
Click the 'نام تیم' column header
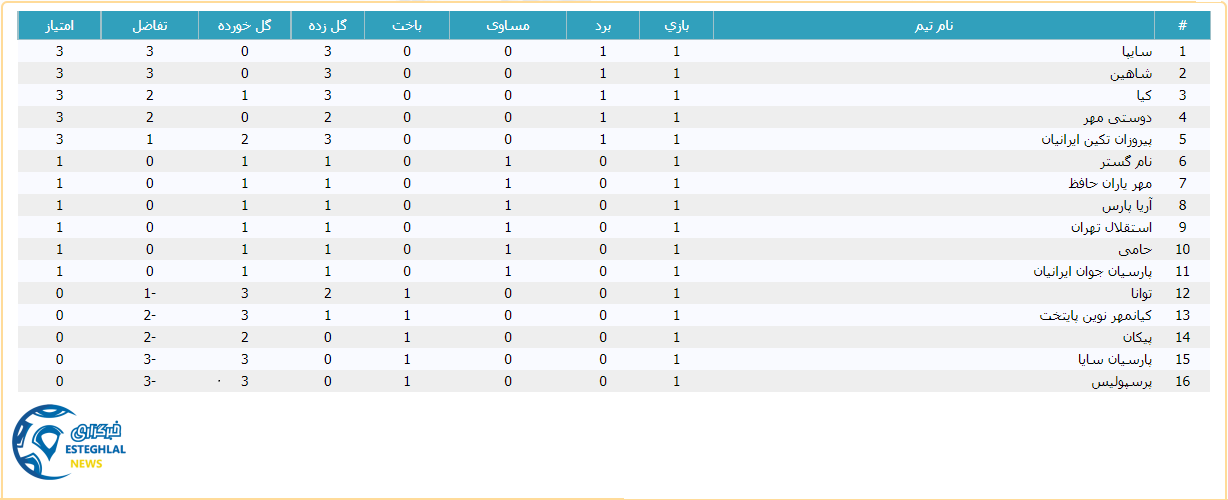[x=933, y=26]
